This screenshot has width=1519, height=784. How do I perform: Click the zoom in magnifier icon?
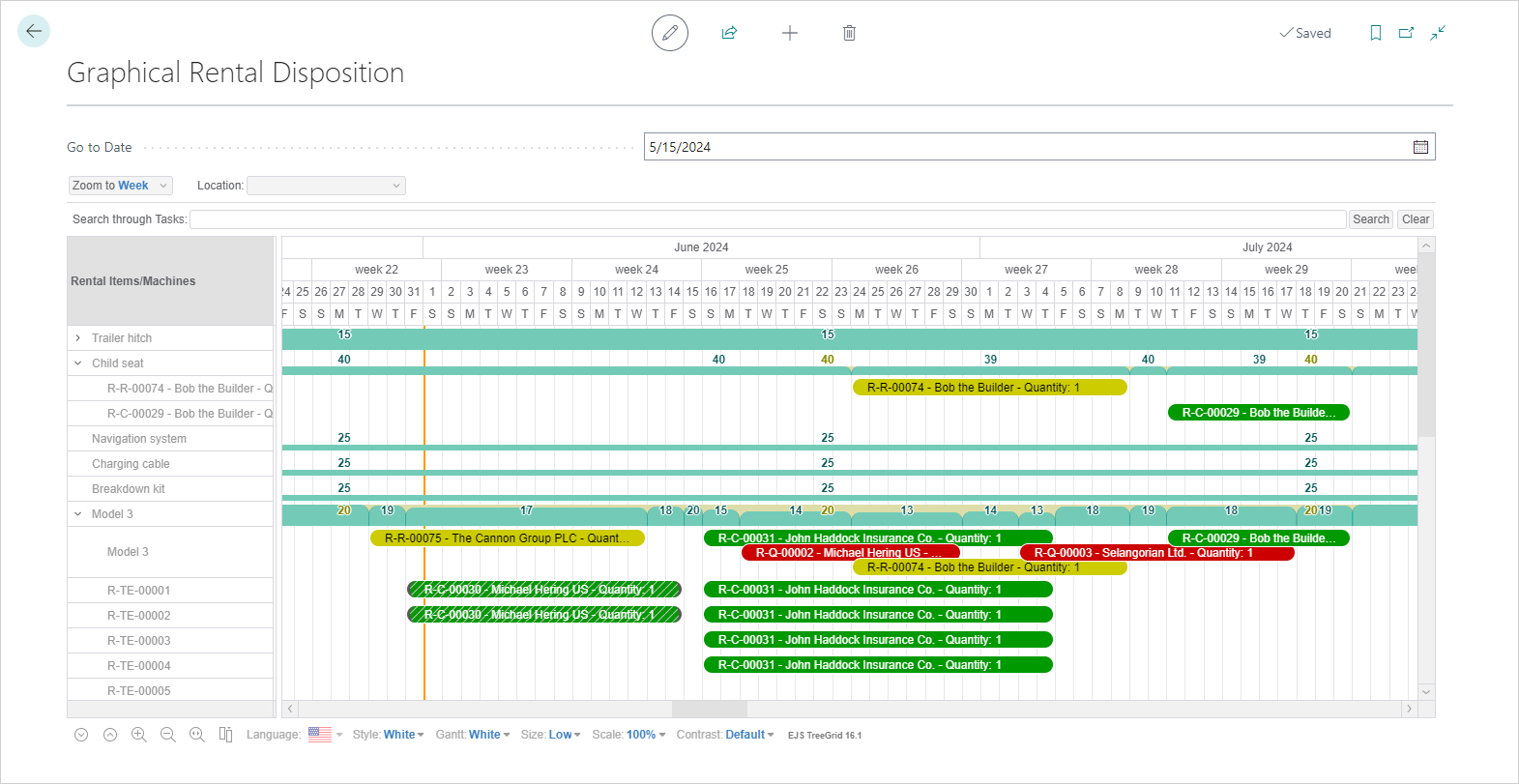(138, 735)
